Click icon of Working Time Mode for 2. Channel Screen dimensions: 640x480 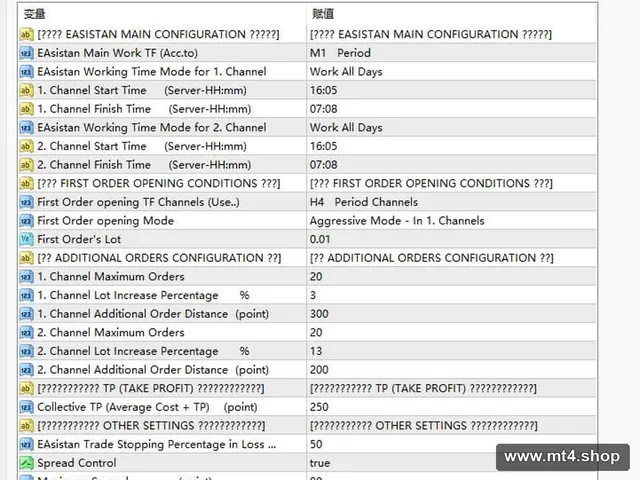(26, 128)
